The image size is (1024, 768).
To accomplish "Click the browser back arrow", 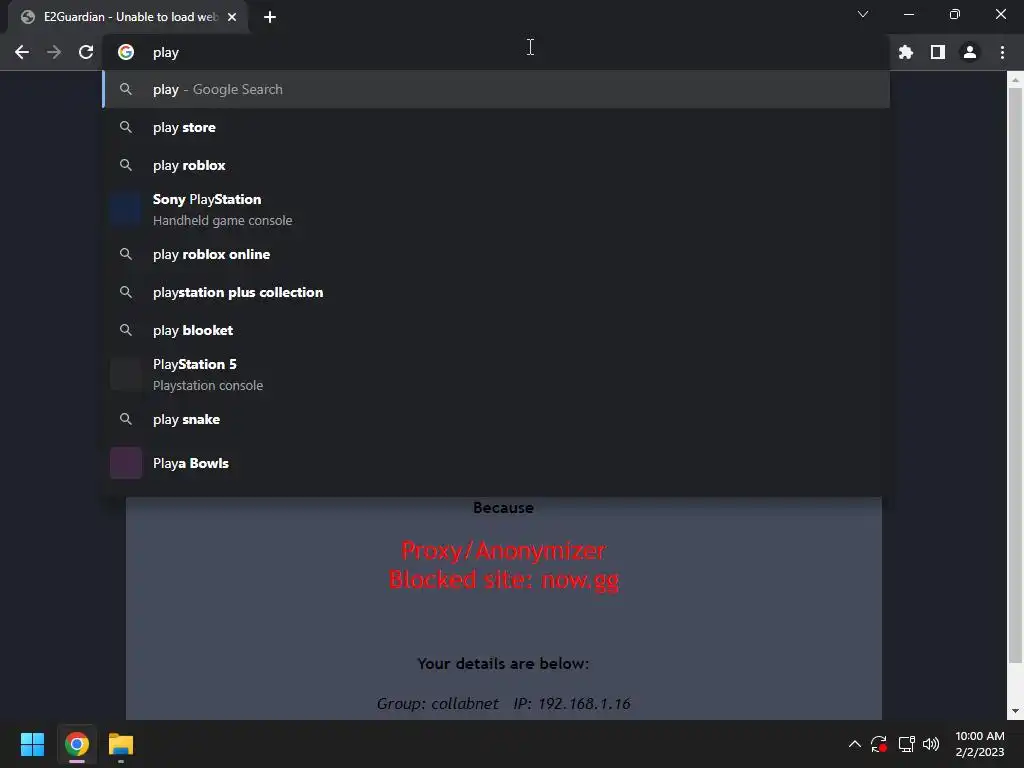I will coord(22,52).
